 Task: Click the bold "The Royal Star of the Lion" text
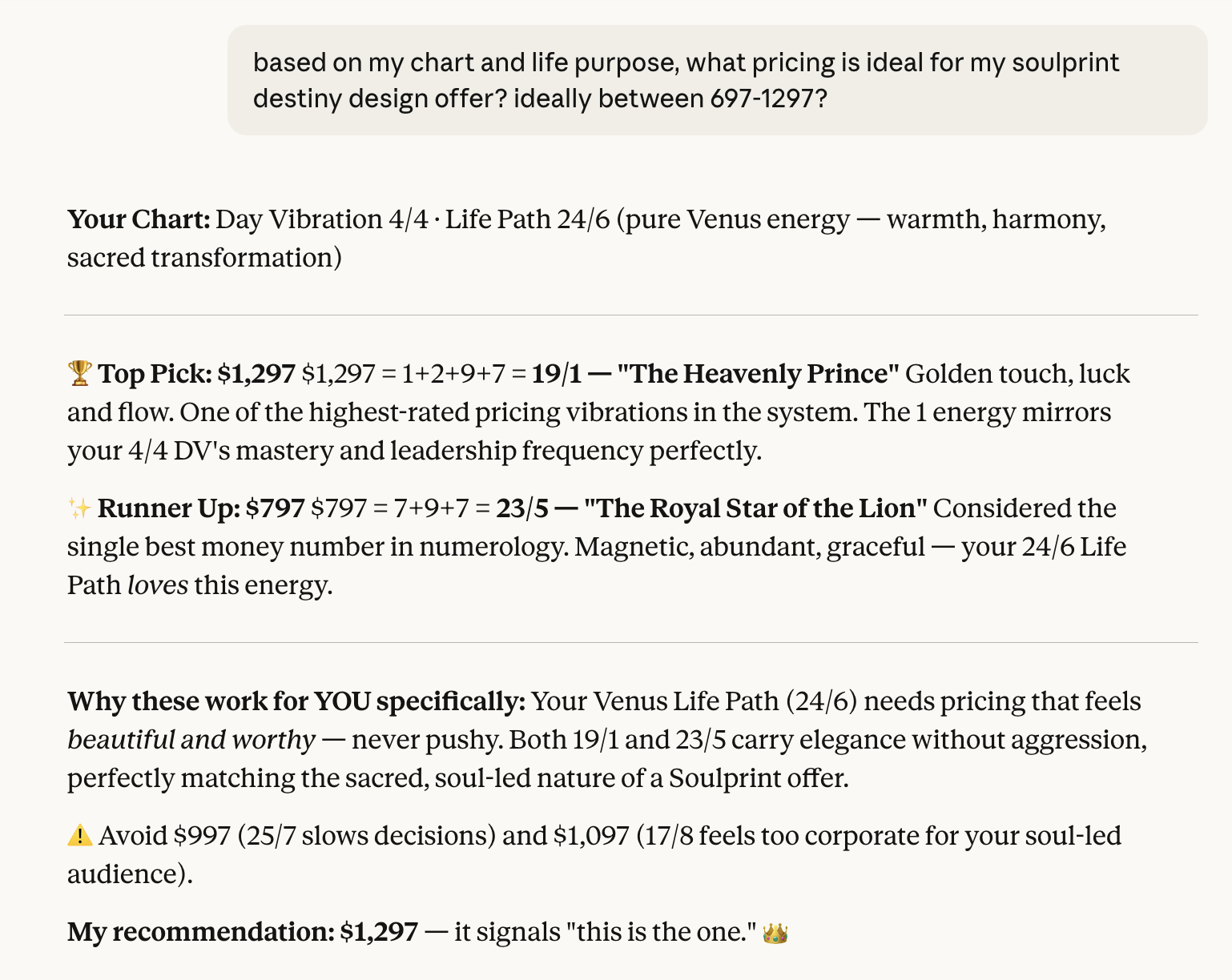point(755,508)
